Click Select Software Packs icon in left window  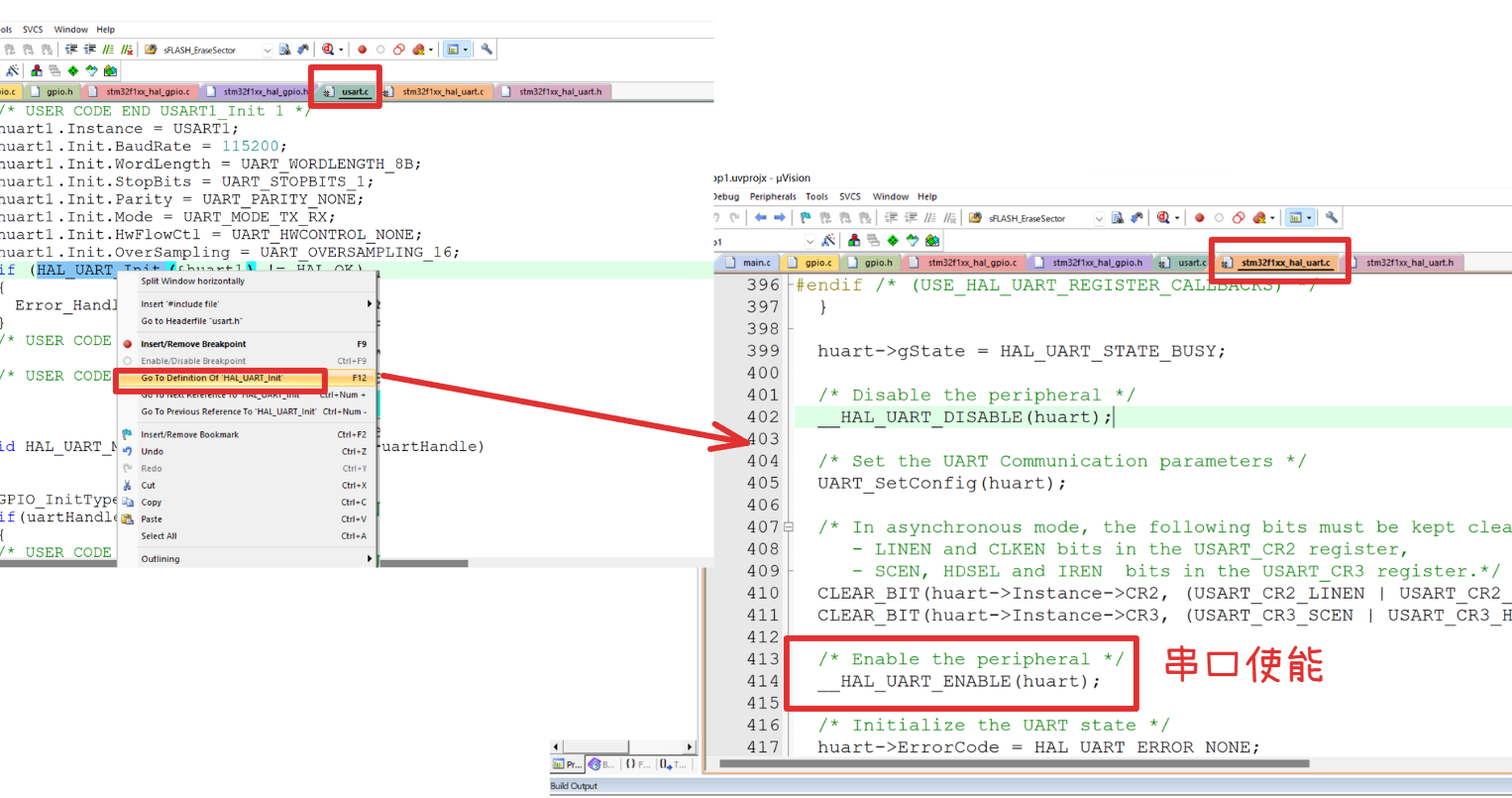(x=92, y=70)
